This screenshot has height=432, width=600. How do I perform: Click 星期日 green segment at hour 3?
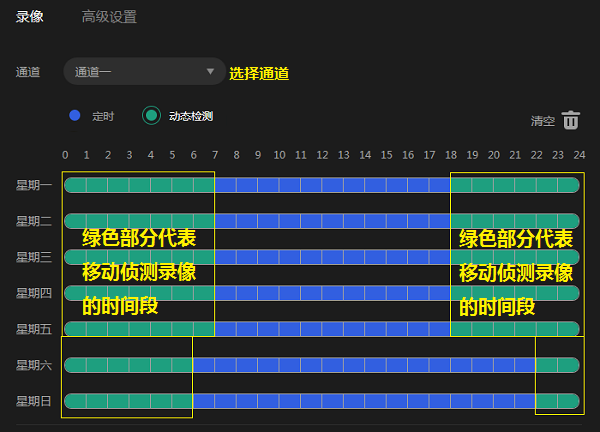[139, 401]
